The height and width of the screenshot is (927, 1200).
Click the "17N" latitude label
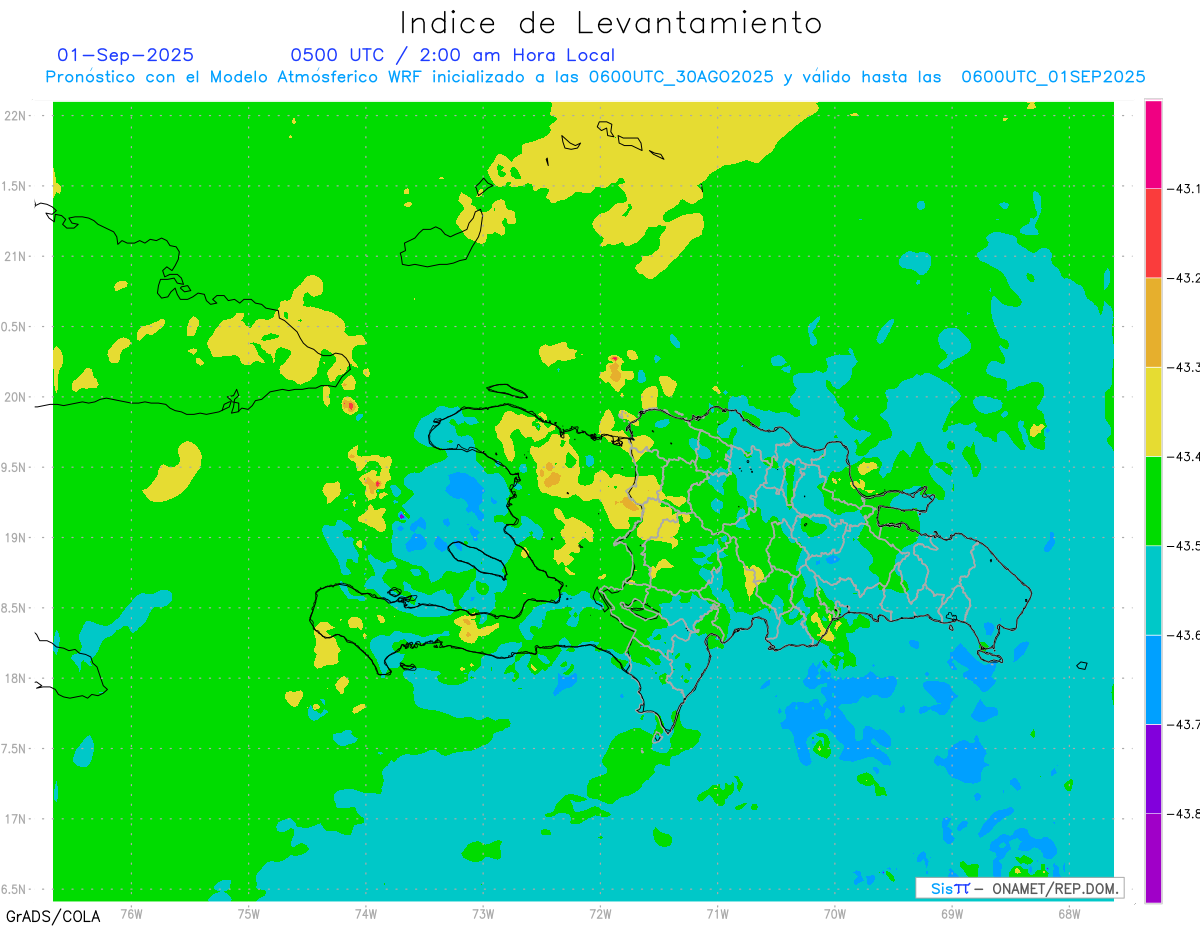click(x=15, y=819)
